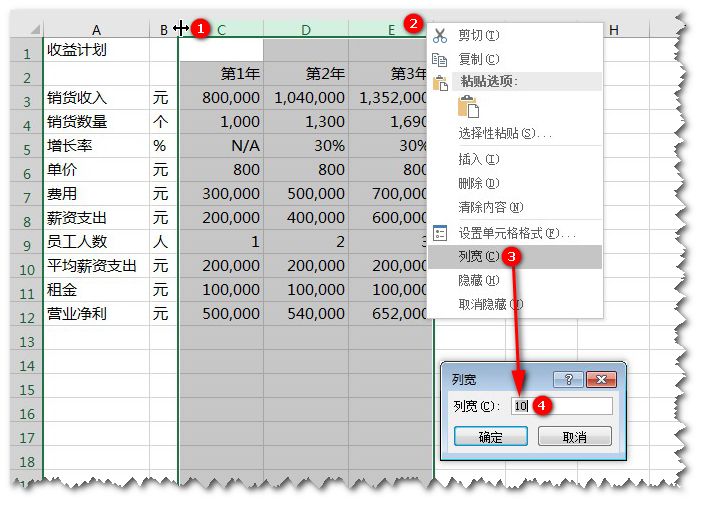Click the 第1年 header cell
Screen dimensions: 703x505
(x=221, y=74)
